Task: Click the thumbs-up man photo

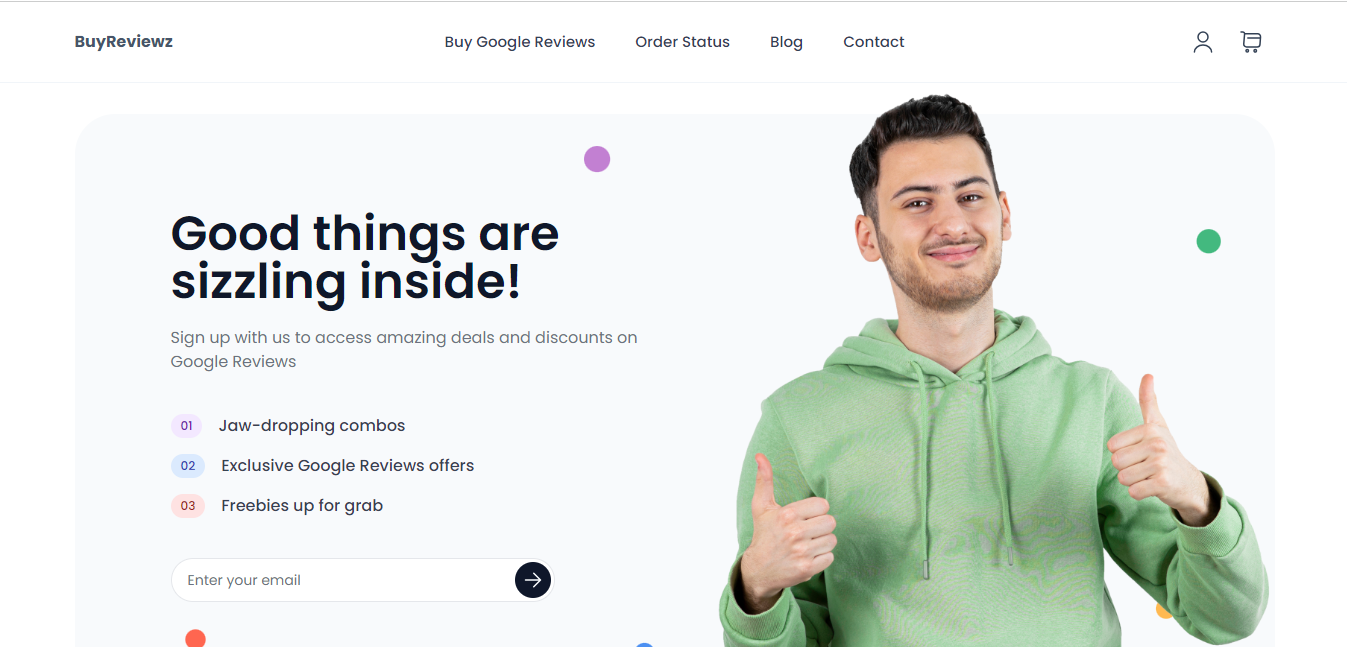Action: point(994,371)
